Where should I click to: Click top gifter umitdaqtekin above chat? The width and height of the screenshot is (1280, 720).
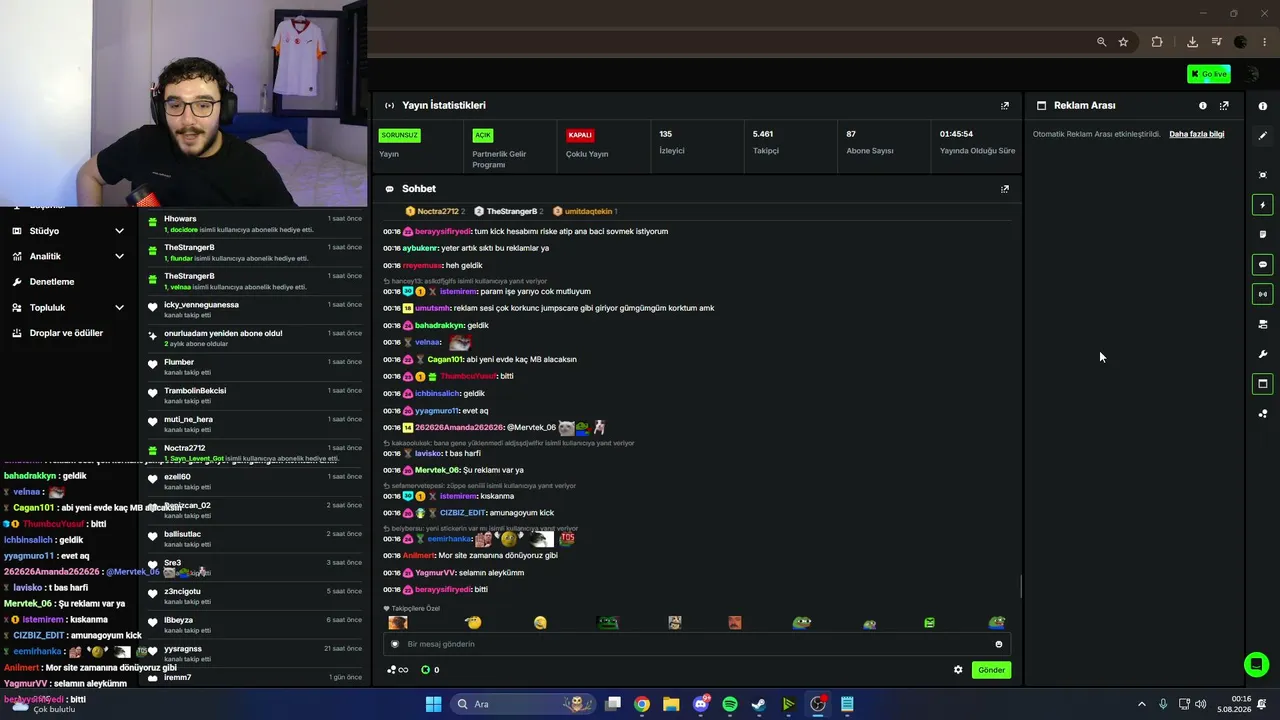tap(588, 212)
